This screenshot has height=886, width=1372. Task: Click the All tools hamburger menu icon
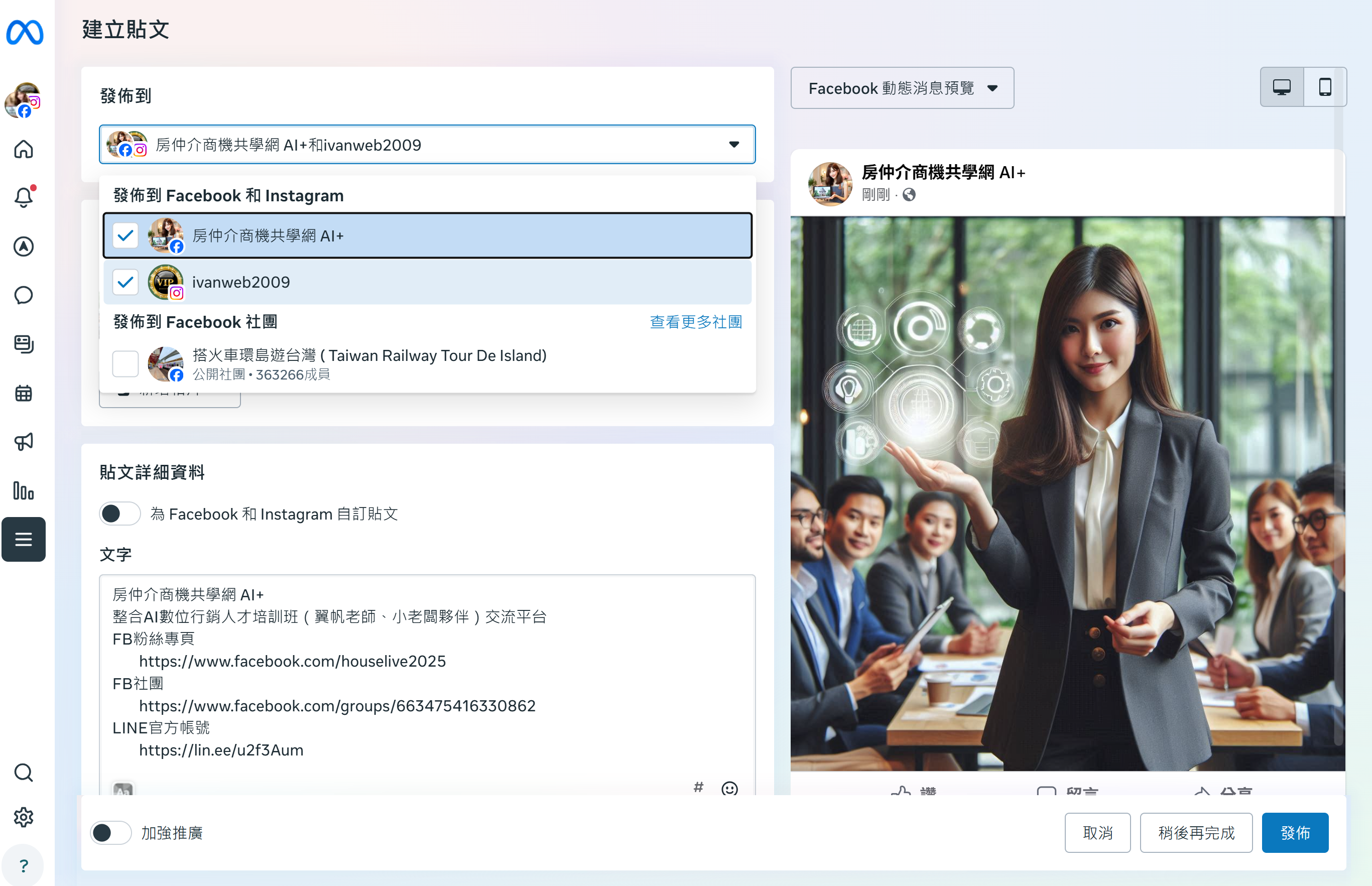coord(24,539)
